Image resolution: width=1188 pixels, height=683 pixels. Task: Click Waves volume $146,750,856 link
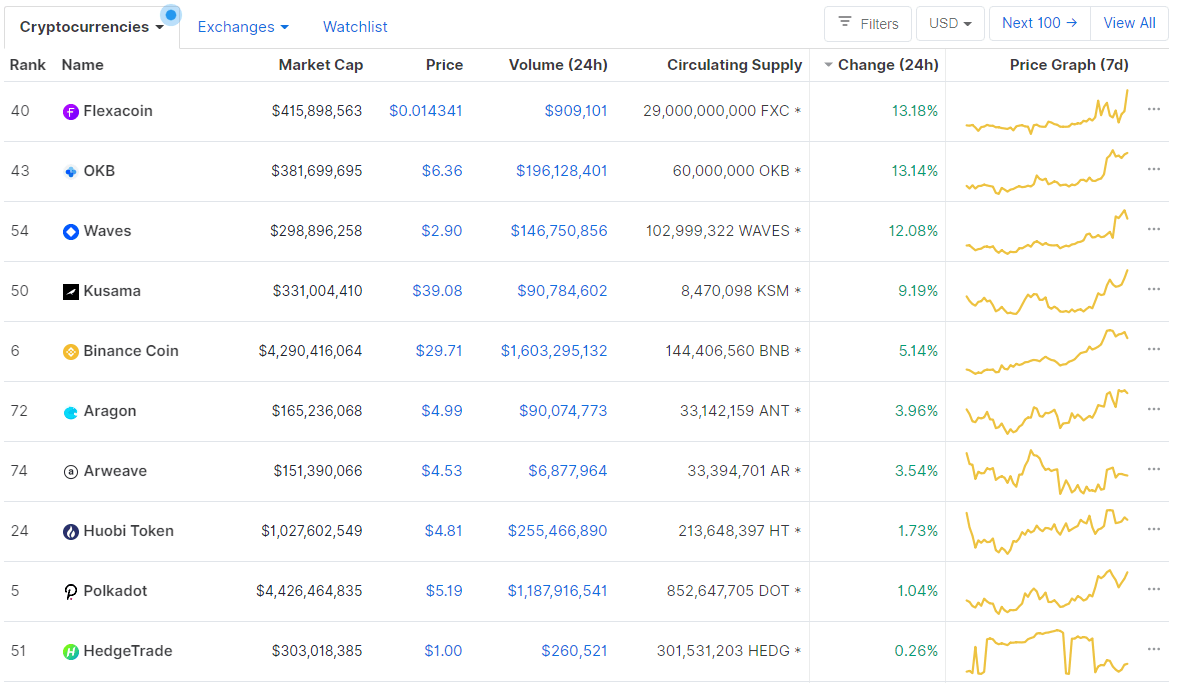558,231
